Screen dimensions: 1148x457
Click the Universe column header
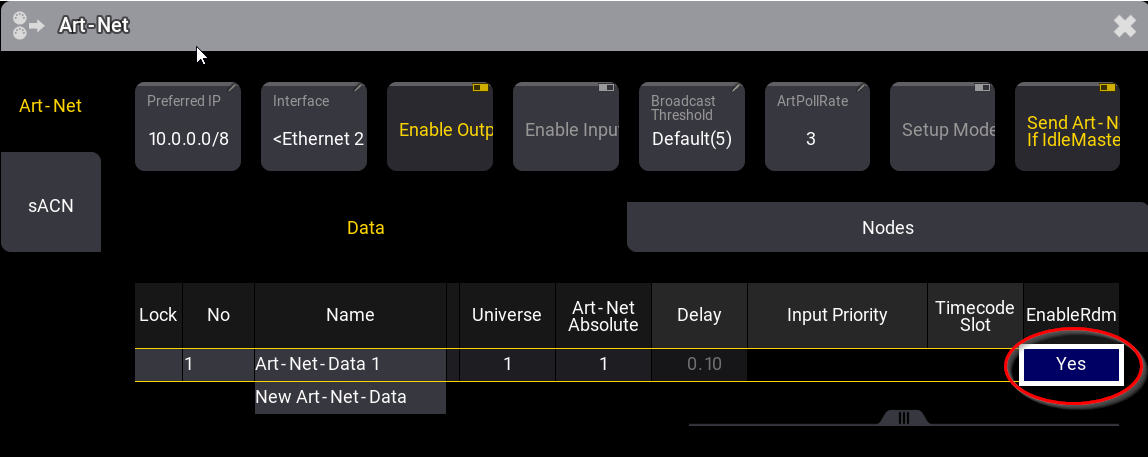(507, 315)
